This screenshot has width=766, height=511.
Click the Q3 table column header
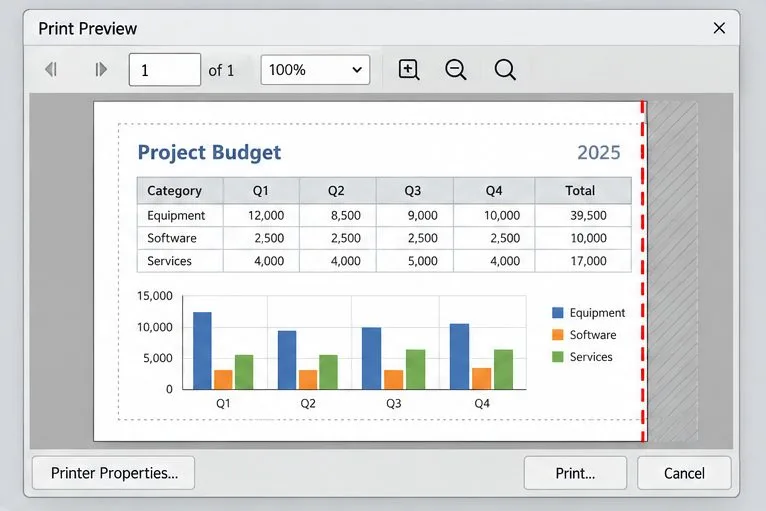point(413,191)
